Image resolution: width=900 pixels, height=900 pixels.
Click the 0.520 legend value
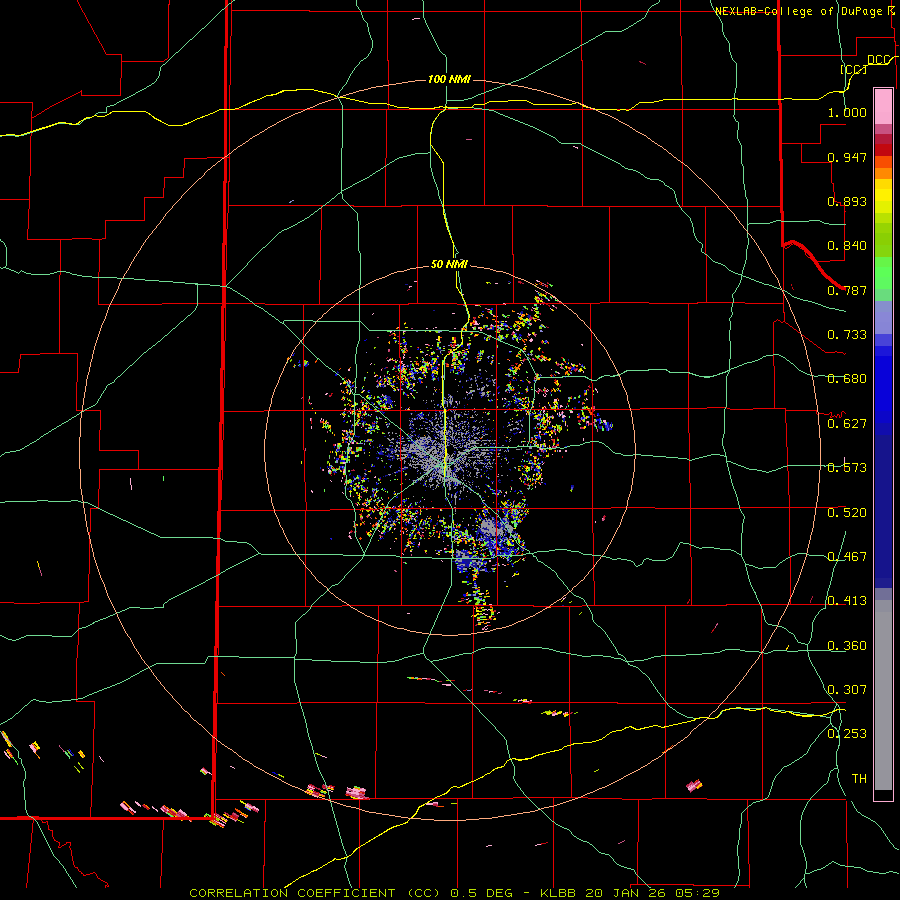[847, 513]
